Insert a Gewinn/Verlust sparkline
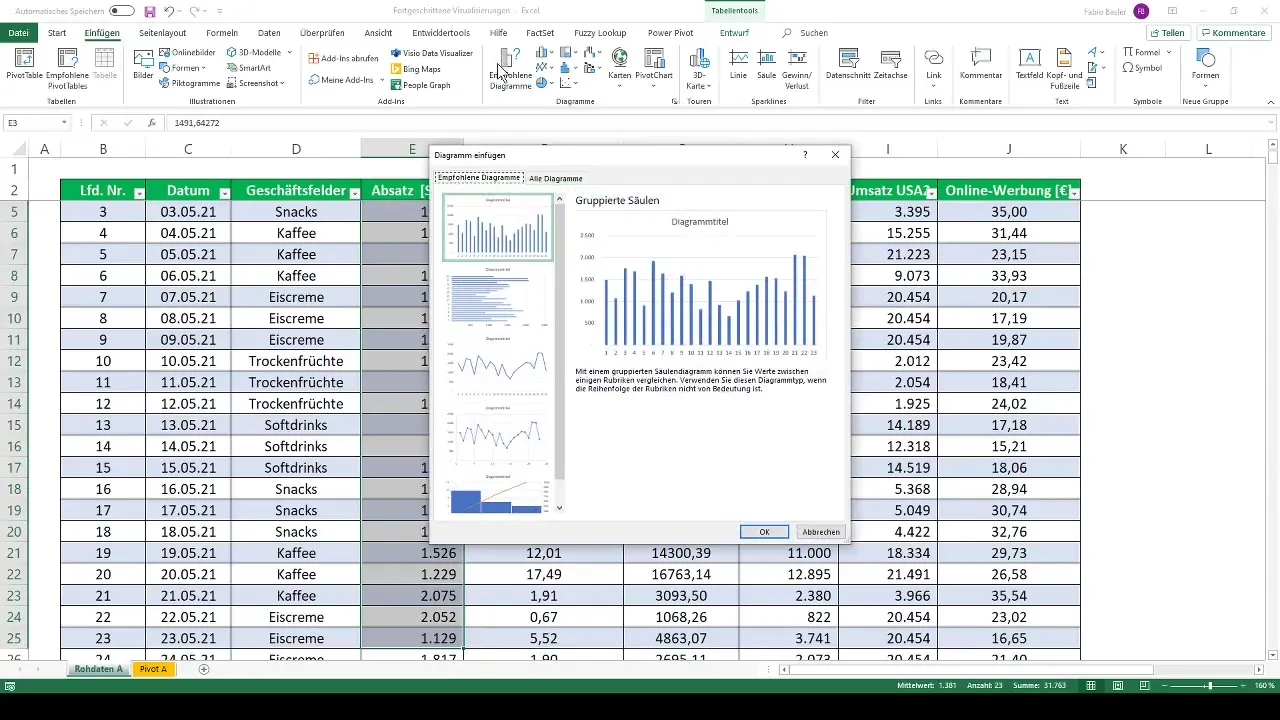The image size is (1280, 720). point(797,68)
